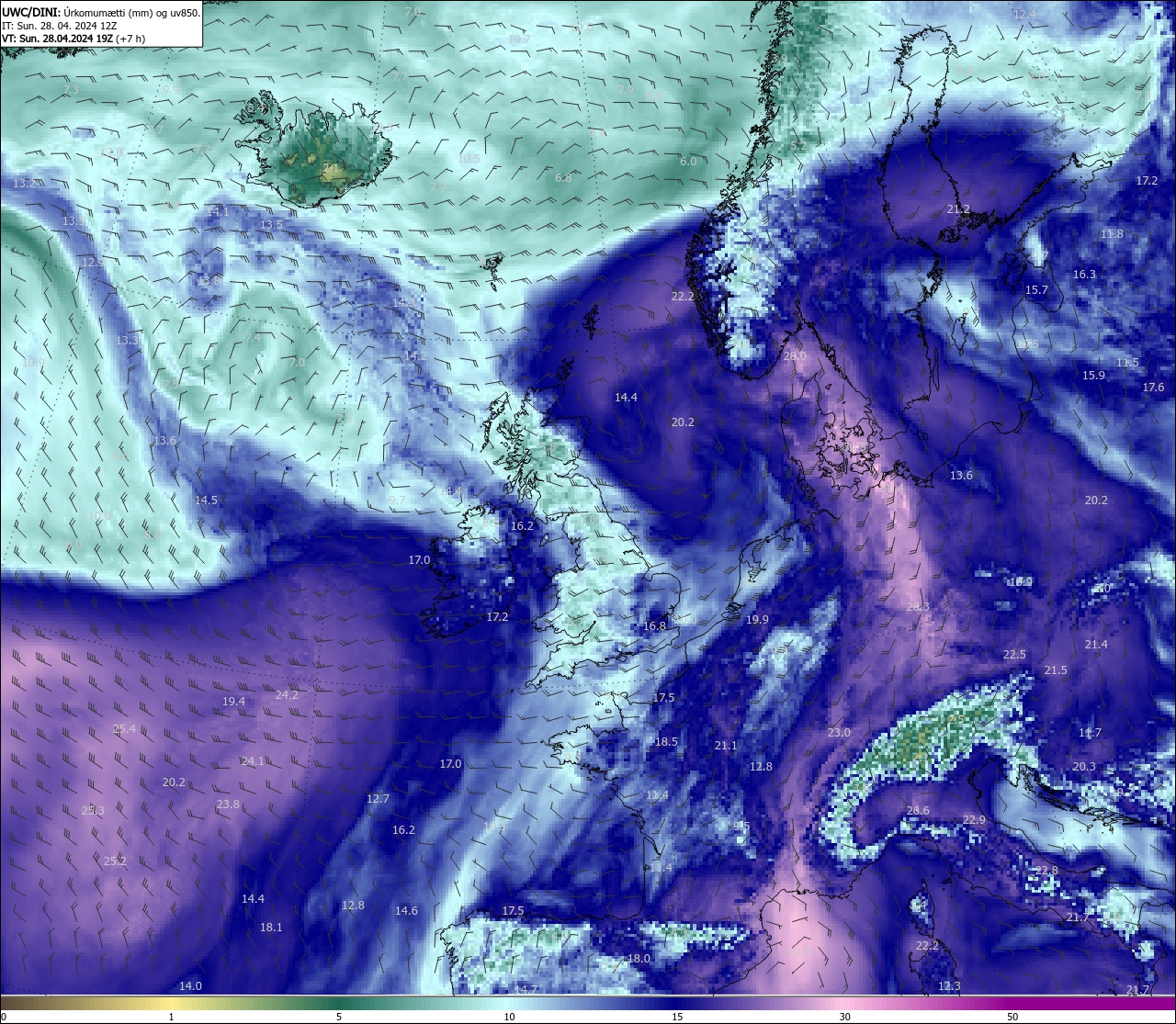
Task: Click the 23.0 value west of the Alps
Action: (x=839, y=733)
